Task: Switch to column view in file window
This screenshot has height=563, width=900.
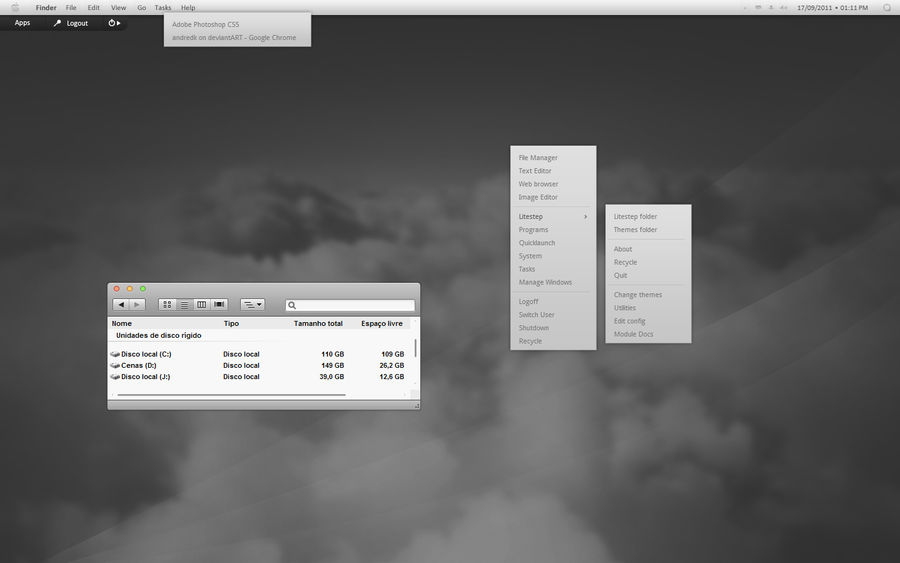Action: pos(201,305)
